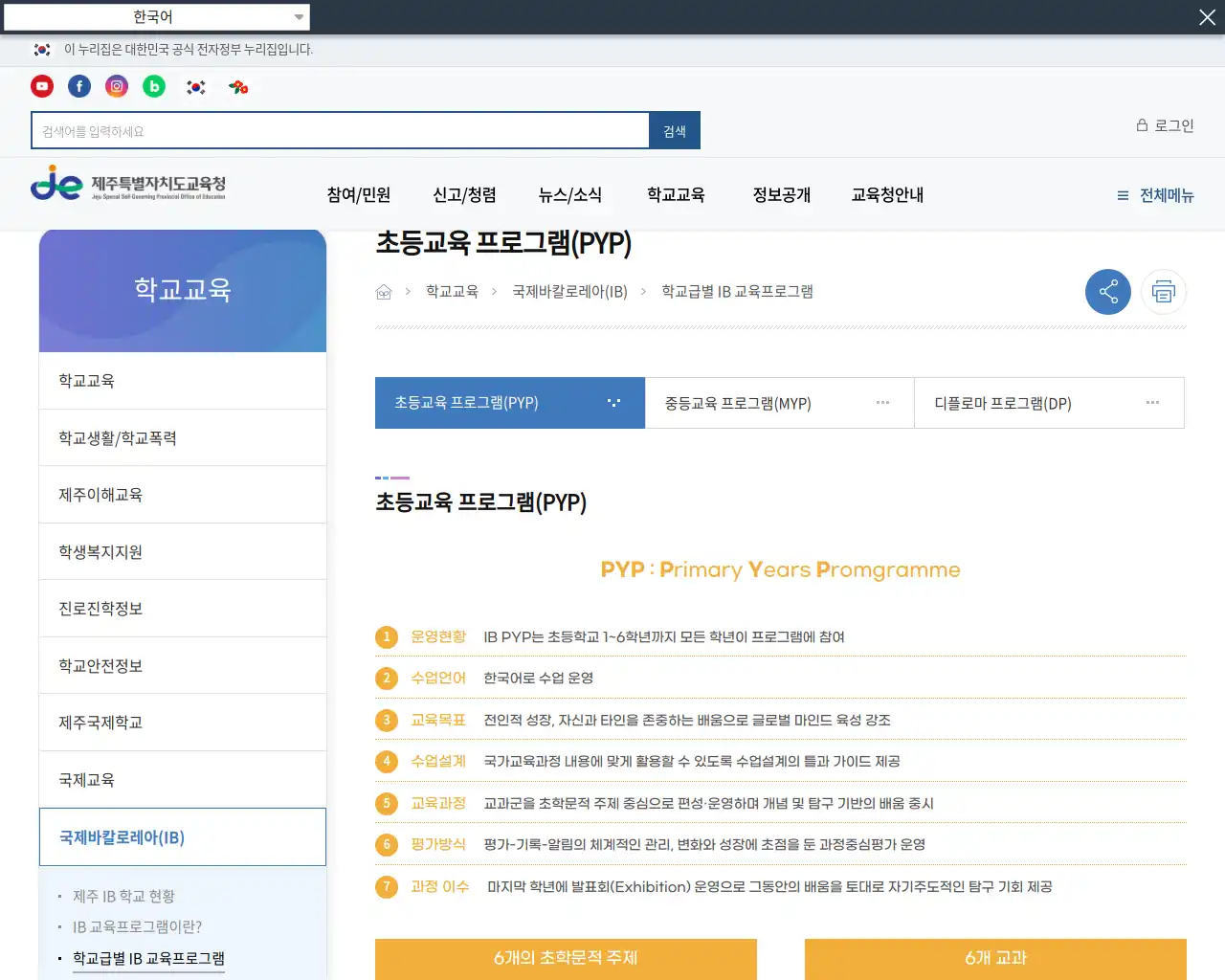1225x980 pixels.
Task: Click the 이 누리집은 대한민국 공식 전자정부 notice
Action: pyautogui.click(x=189, y=50)
